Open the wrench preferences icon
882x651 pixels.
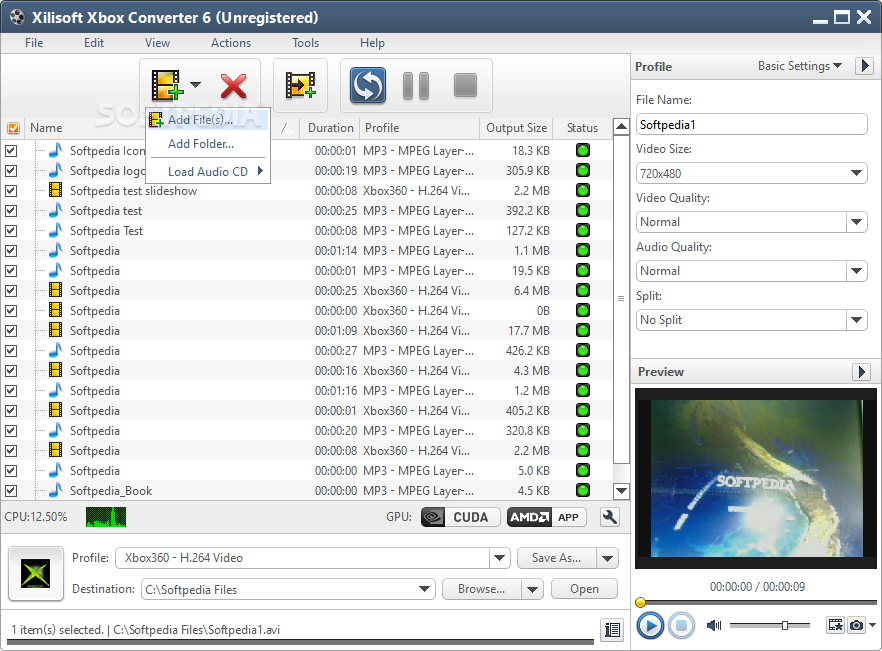tap(610, 517)
